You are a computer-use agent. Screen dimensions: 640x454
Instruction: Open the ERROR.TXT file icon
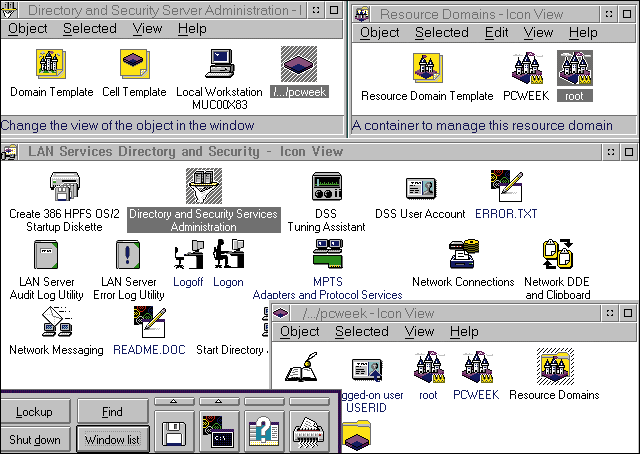point(507,186)
